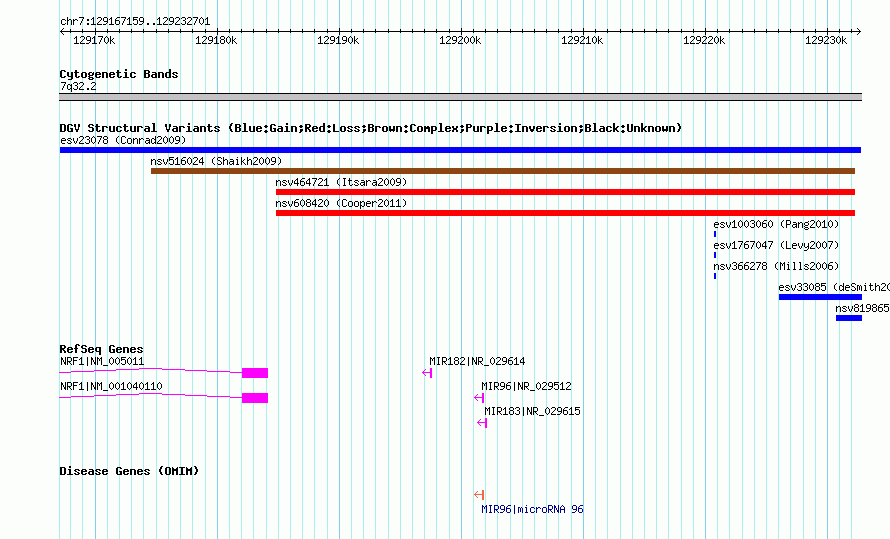Click the nsv819865 label text
890x539 pixels.
coord(862,309)
